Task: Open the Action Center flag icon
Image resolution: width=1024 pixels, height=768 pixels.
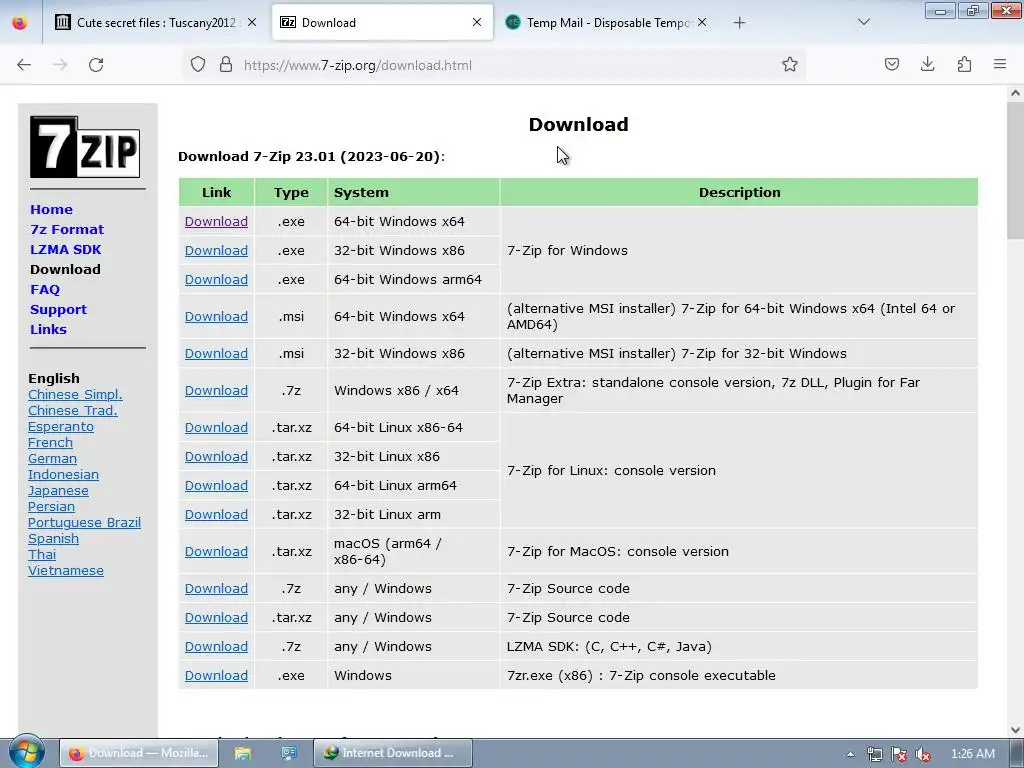Action: click(x=899, y=754)
